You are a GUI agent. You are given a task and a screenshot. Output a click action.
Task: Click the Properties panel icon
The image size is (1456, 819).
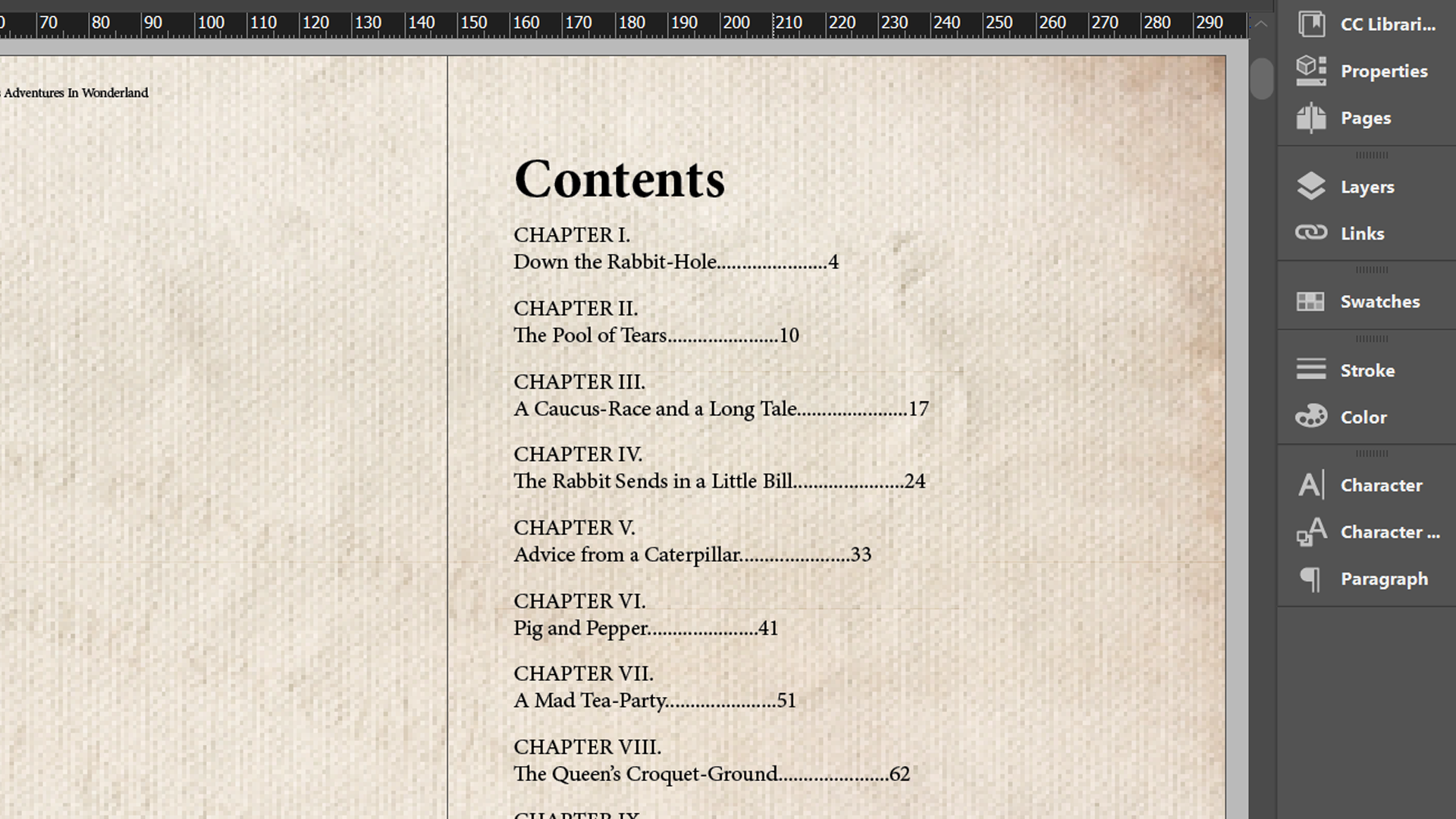click(x=1311, y=71)
